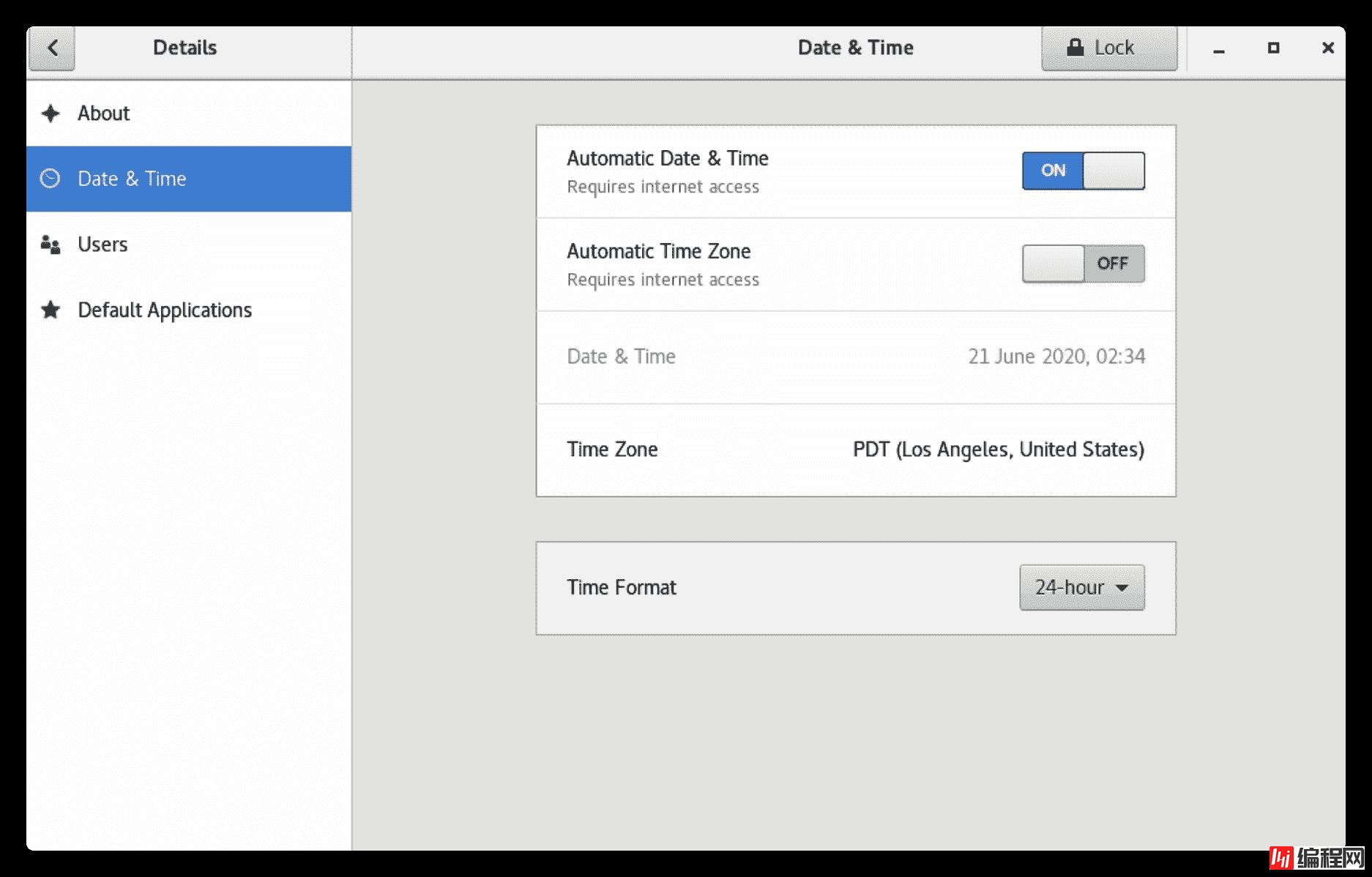Select Users in the sidebar
The width and height of the screenshot is (1372, 877).
[x=102, y=245]
